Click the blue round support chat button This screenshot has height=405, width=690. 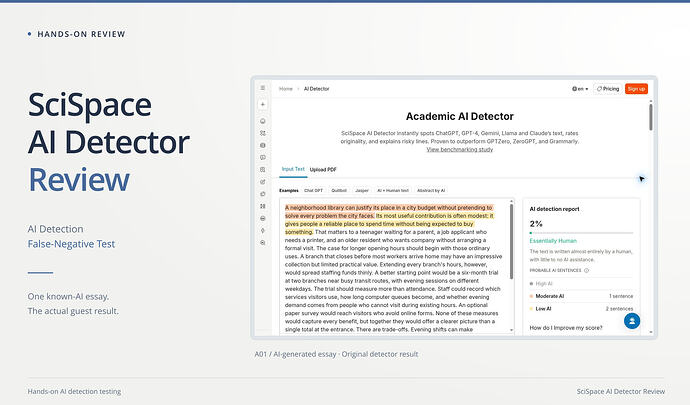pos(632,321)
